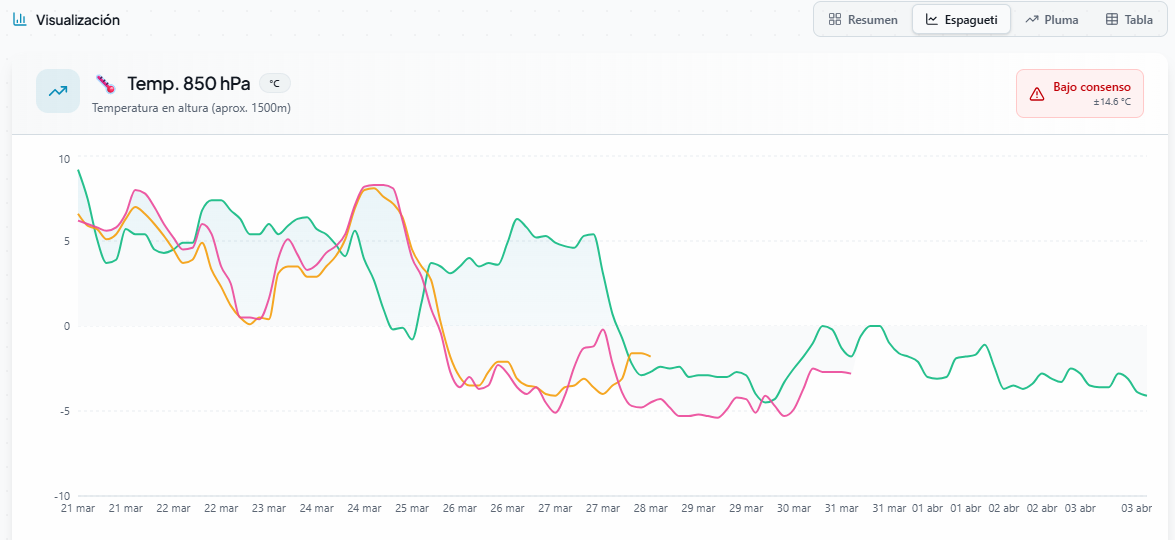Viewport: 1175px width, 540px height.
Task: Click the green line's initial peak at chart start
Action: pos(79,170)
